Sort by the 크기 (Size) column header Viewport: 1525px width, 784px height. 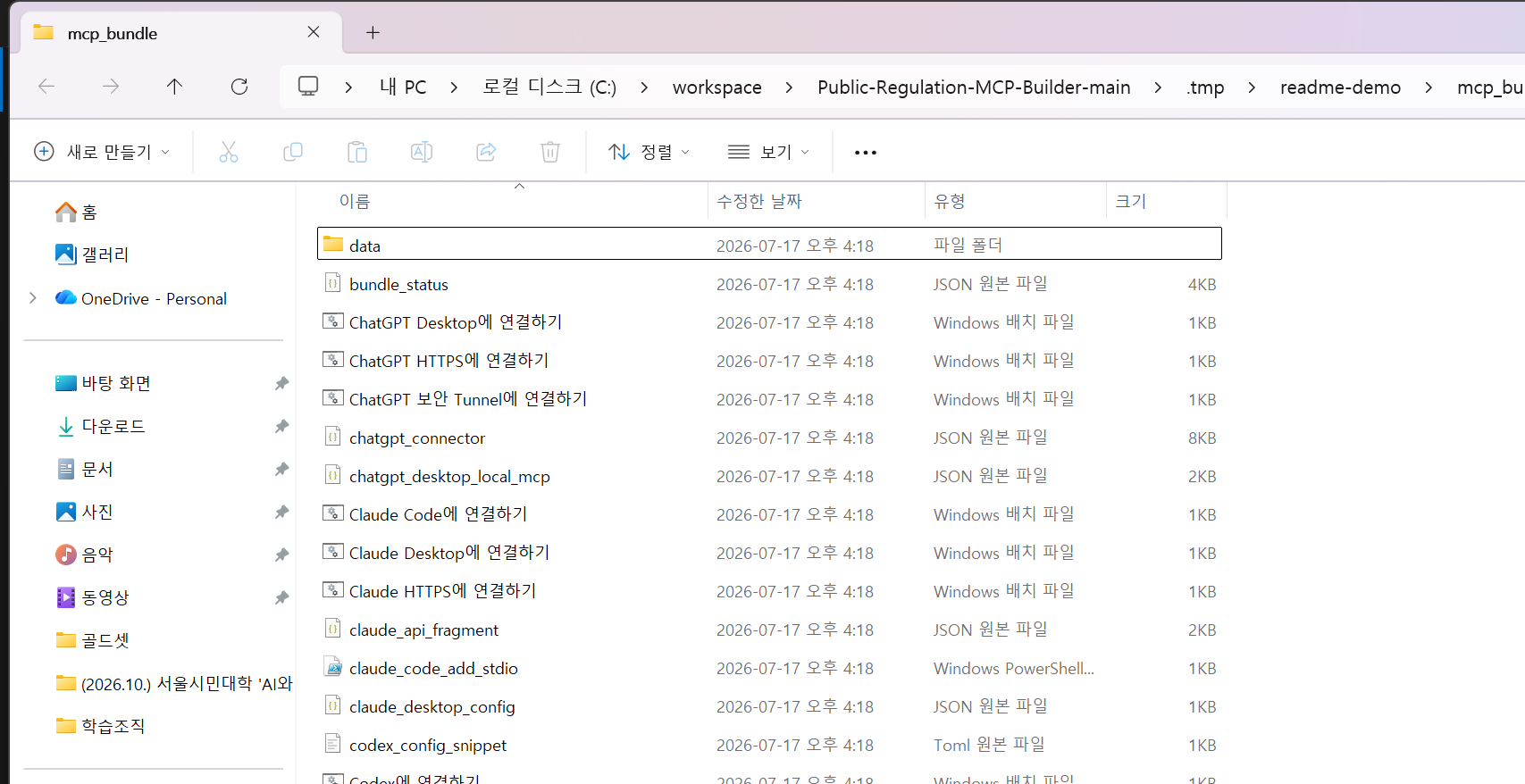pos(1131,202)
